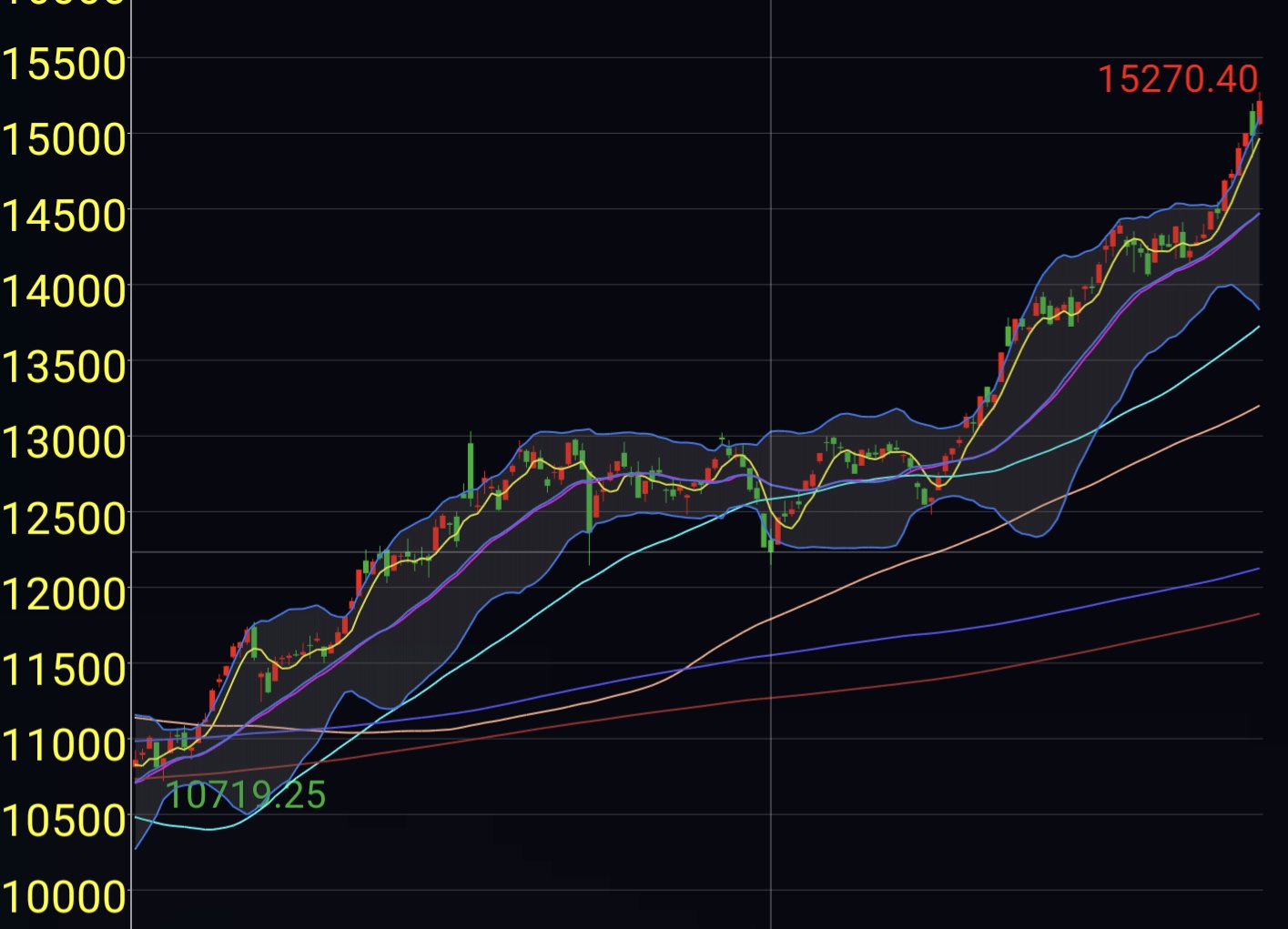Click the 11500 price axis label
Viewport: 1288px width, 929px height.
coord(63,670)
